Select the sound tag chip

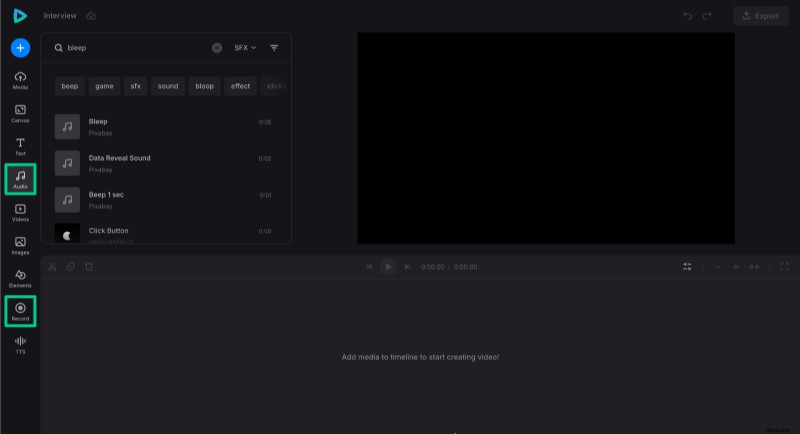[168, 86]
